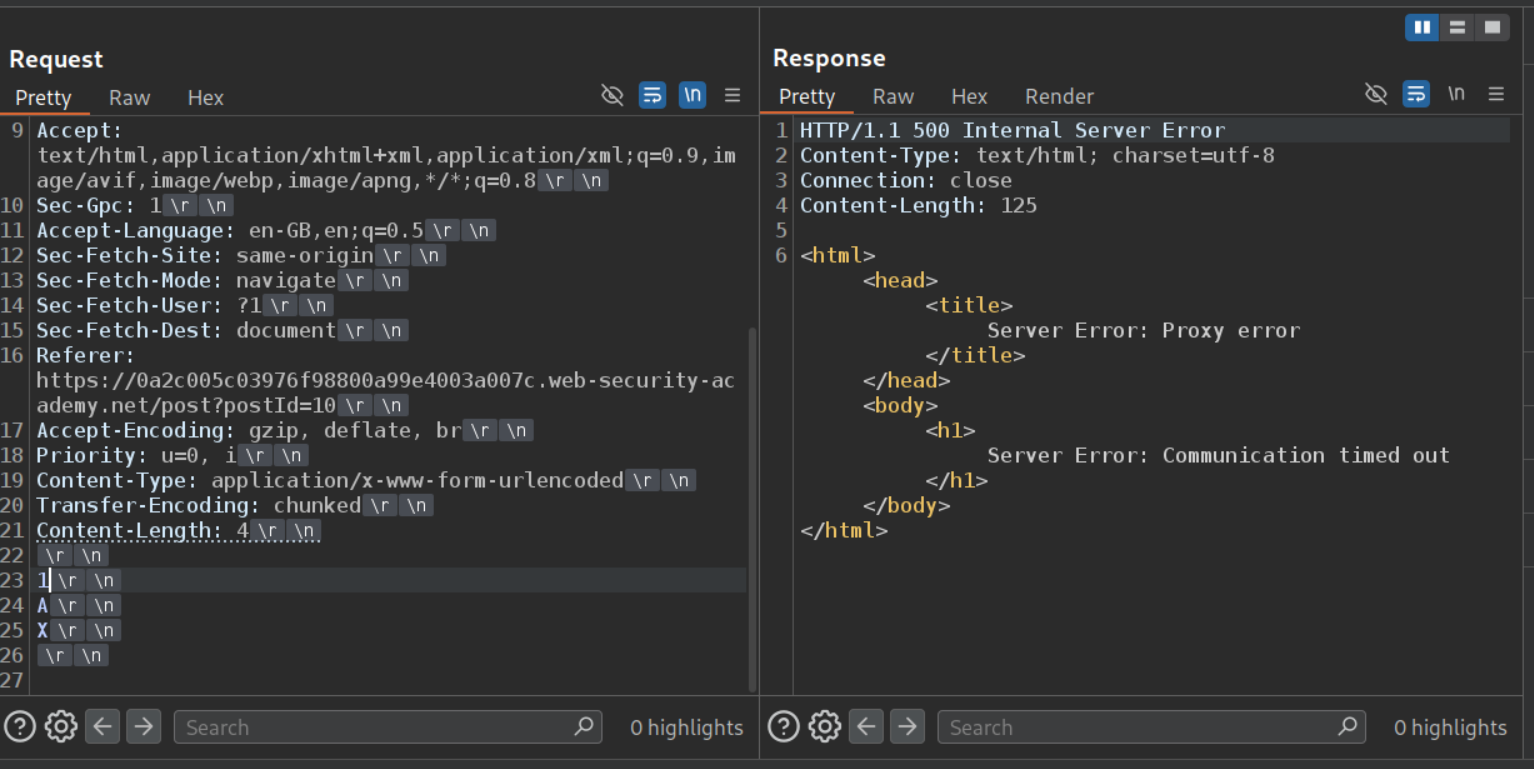Toggle non-printable \n characters in Response
Screen dimensions: 1534x769
[x=1456, y=94]
